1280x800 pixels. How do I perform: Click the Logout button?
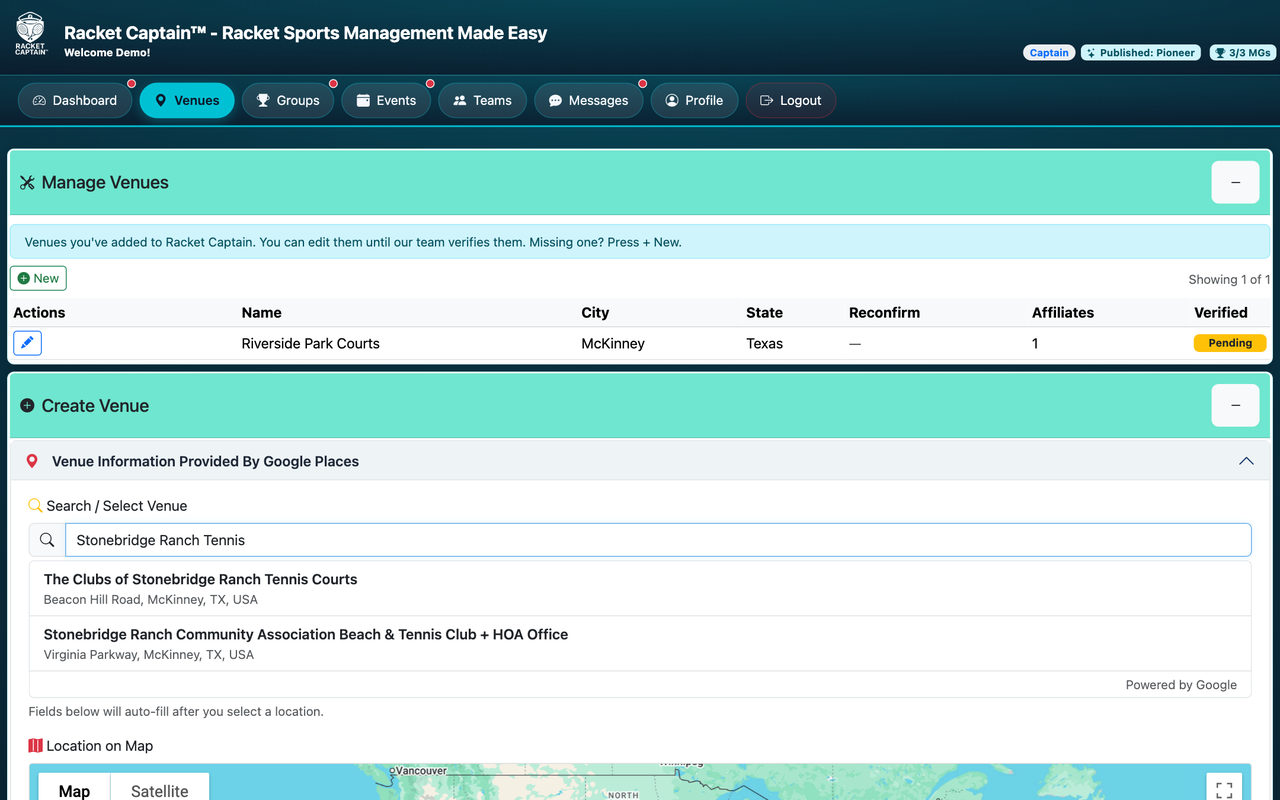tap(791, 100)
